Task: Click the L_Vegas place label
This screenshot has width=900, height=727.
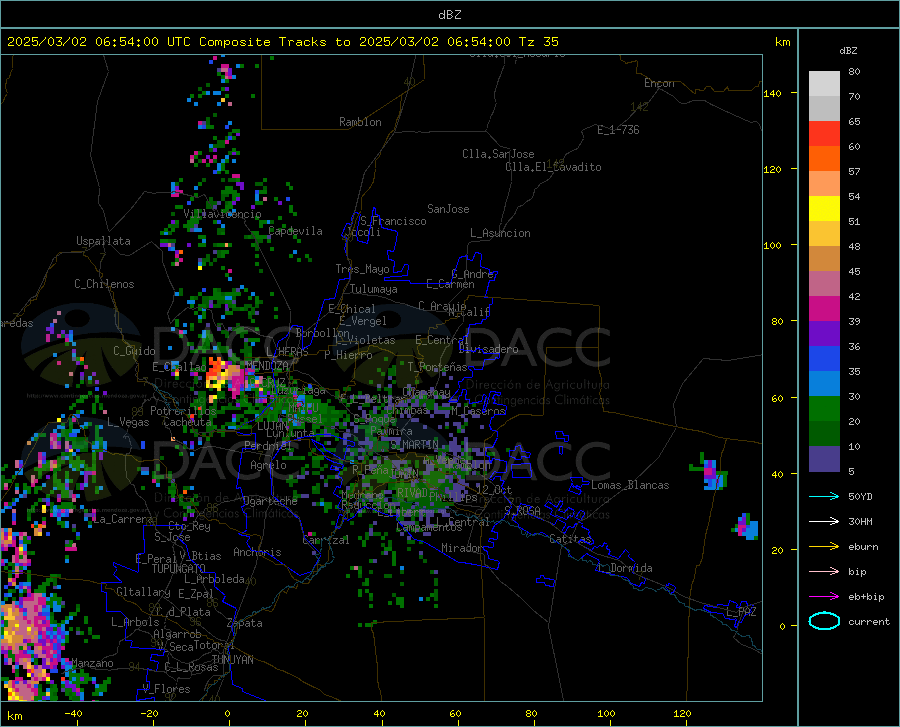Action: [x=128, y=422]
